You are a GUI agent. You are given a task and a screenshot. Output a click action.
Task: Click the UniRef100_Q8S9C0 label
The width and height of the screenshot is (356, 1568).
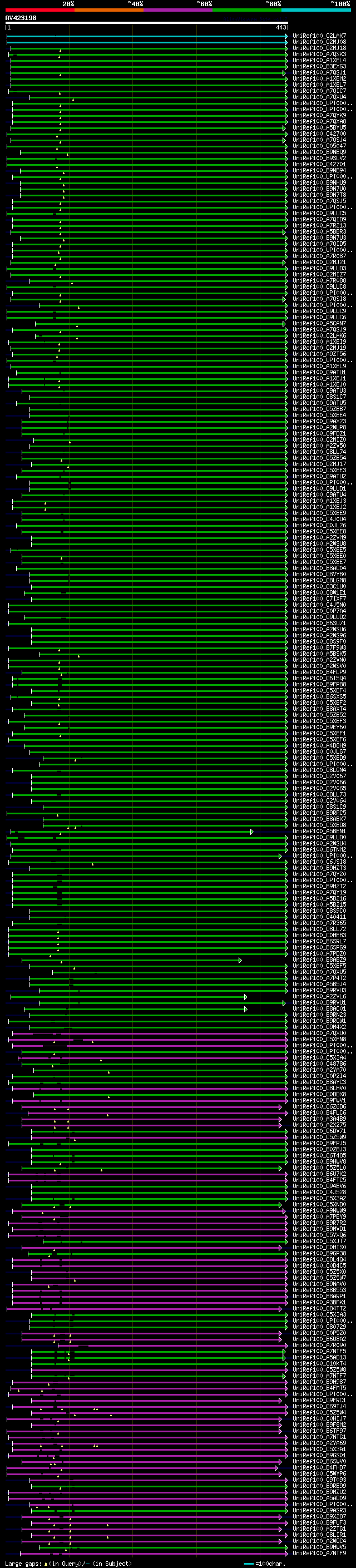coord(319,911)
